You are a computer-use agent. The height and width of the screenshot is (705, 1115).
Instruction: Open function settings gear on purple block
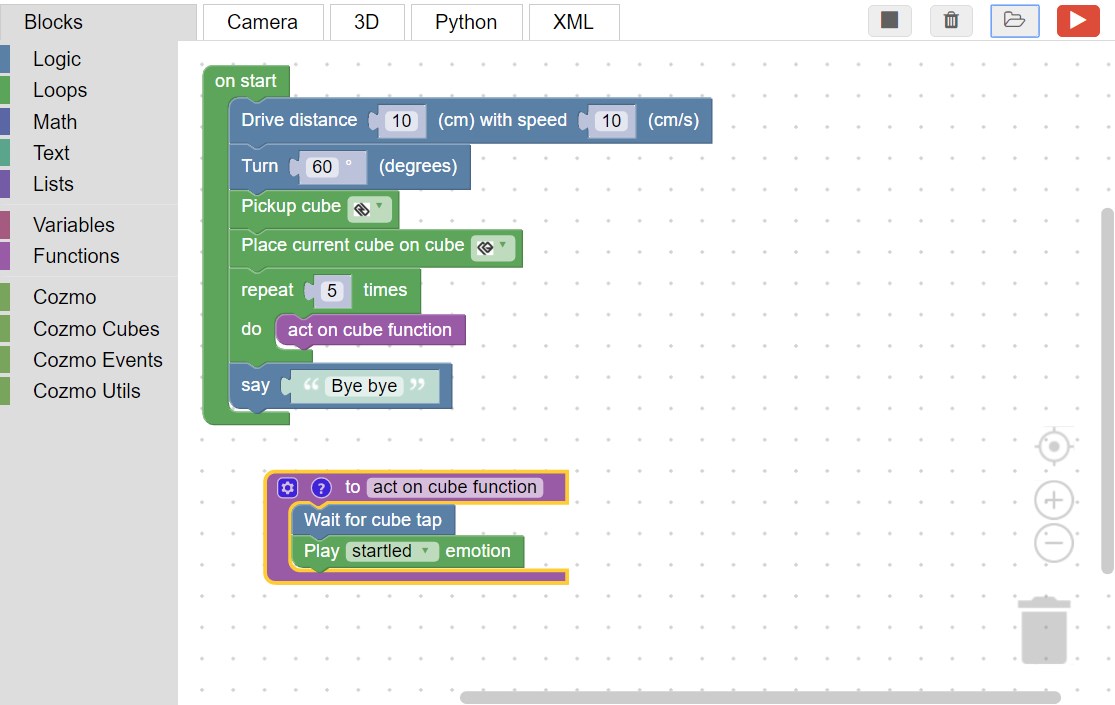(x=288, y=488)
